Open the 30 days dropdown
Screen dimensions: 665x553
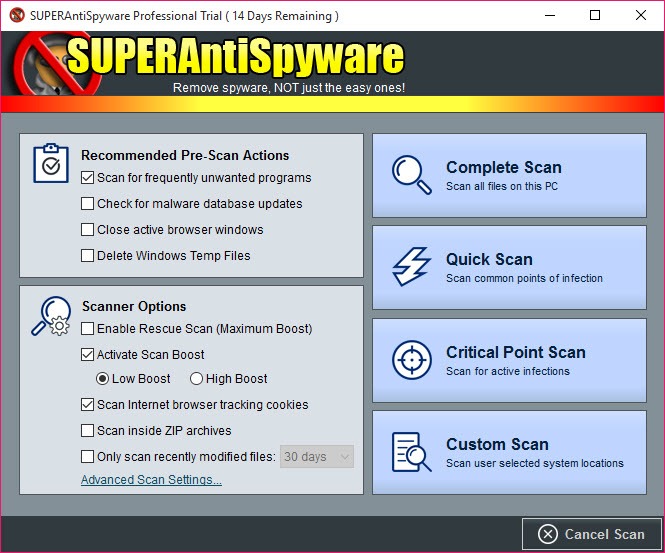click(x=317, y=457)
